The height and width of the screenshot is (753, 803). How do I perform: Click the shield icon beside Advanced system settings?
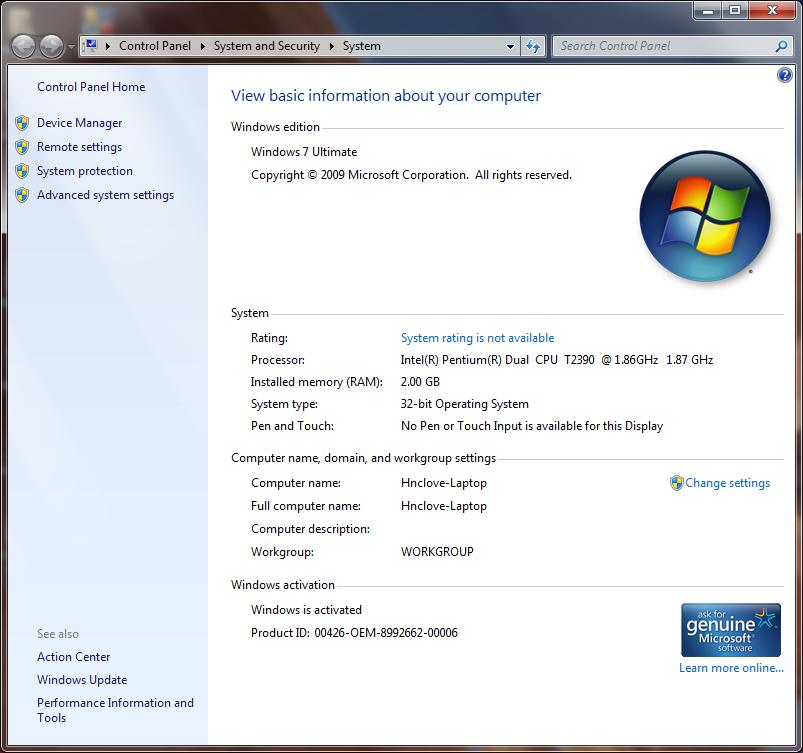(x=22, y=195)
